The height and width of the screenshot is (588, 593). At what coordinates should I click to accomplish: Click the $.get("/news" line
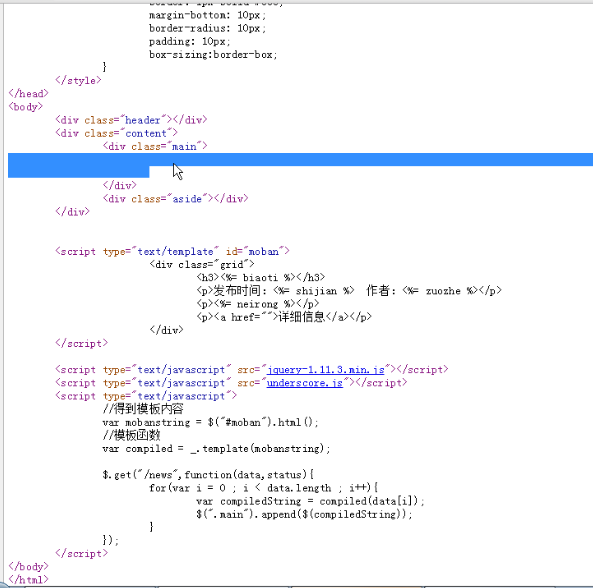[208, 475]
